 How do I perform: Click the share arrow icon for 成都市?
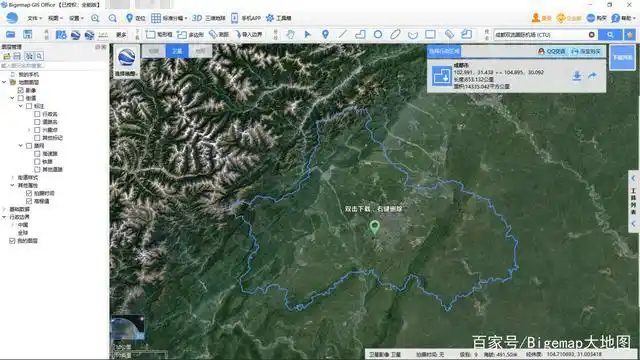[x=592, y=76]
